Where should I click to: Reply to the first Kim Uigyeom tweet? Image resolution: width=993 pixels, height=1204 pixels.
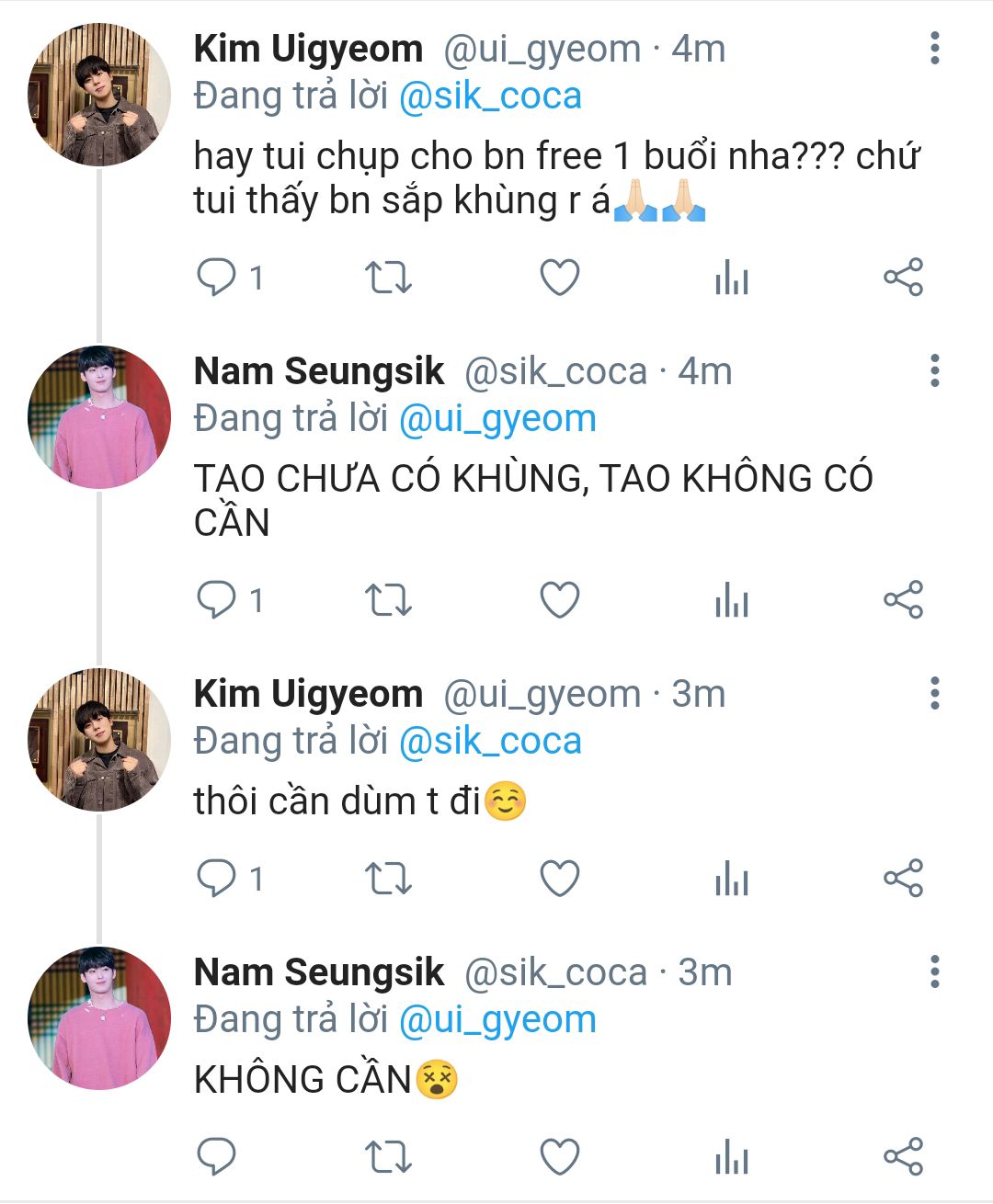pos(217,277)
